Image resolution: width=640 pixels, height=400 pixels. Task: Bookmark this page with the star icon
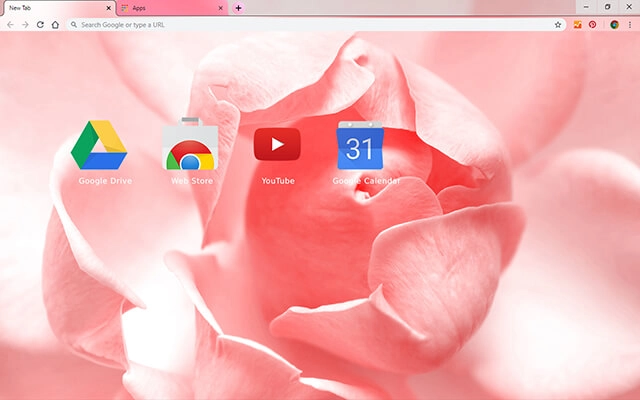tap(558, 25)
